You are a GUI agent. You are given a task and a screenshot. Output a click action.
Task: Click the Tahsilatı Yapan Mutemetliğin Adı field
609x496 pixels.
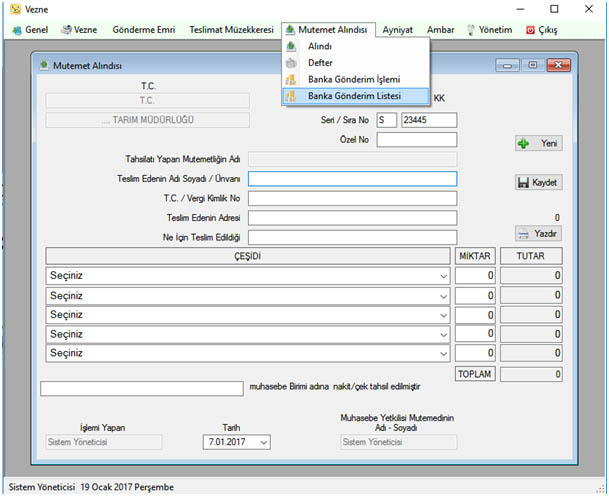352,159
